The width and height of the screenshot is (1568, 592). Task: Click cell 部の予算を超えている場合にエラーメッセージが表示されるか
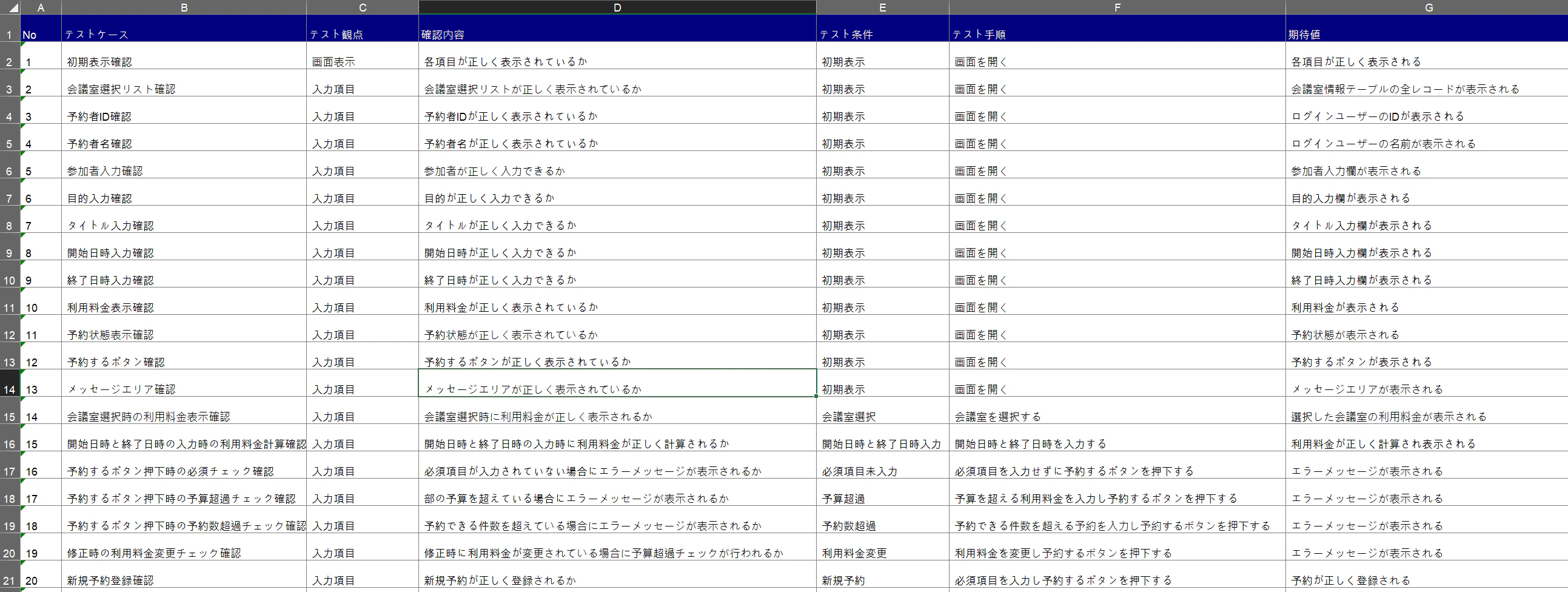[617, 492]
